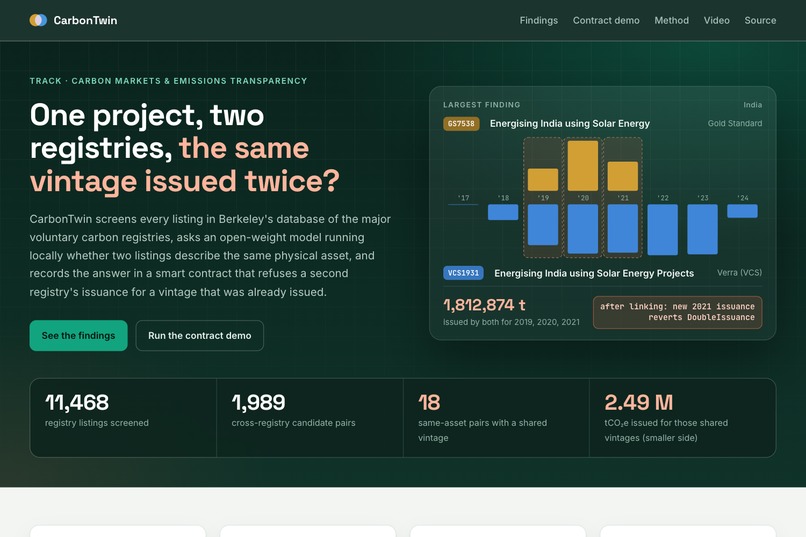Click the 'One project, two registries' headline

tap(185, 148)
